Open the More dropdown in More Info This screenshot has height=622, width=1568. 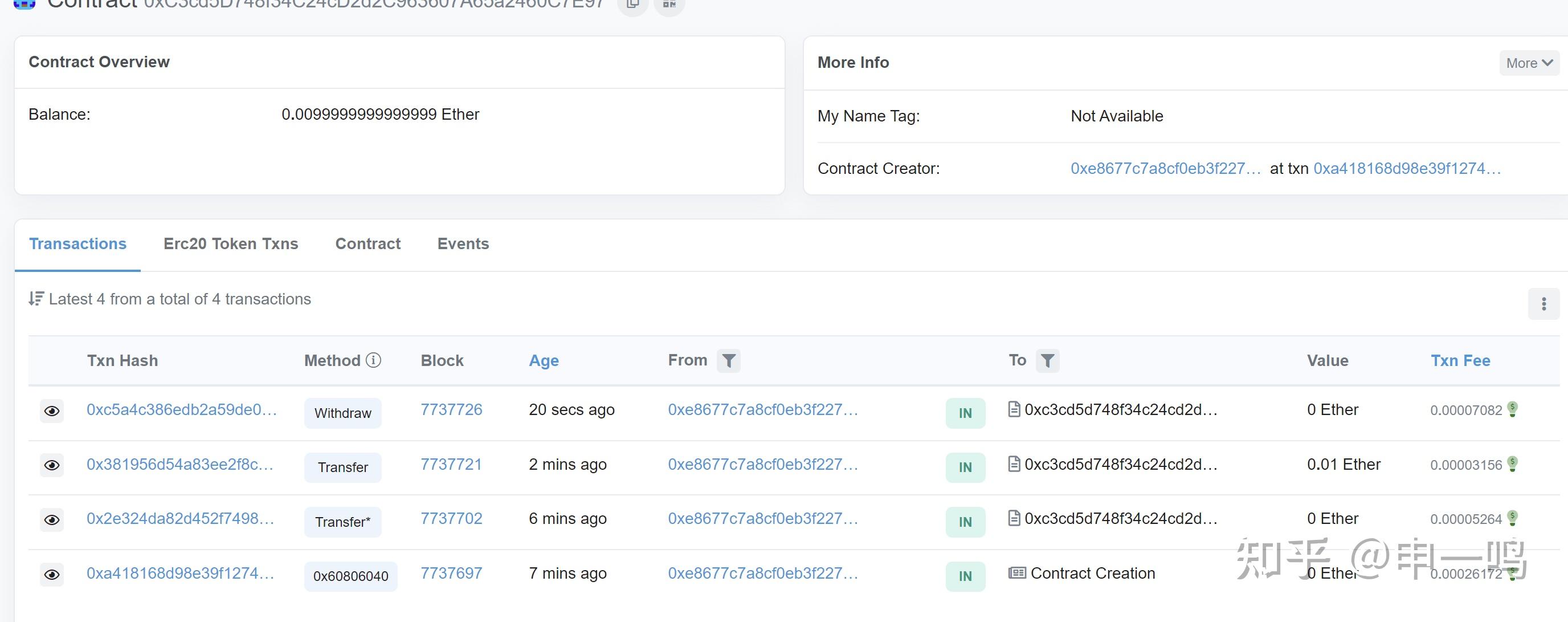tap(1529, 63)
